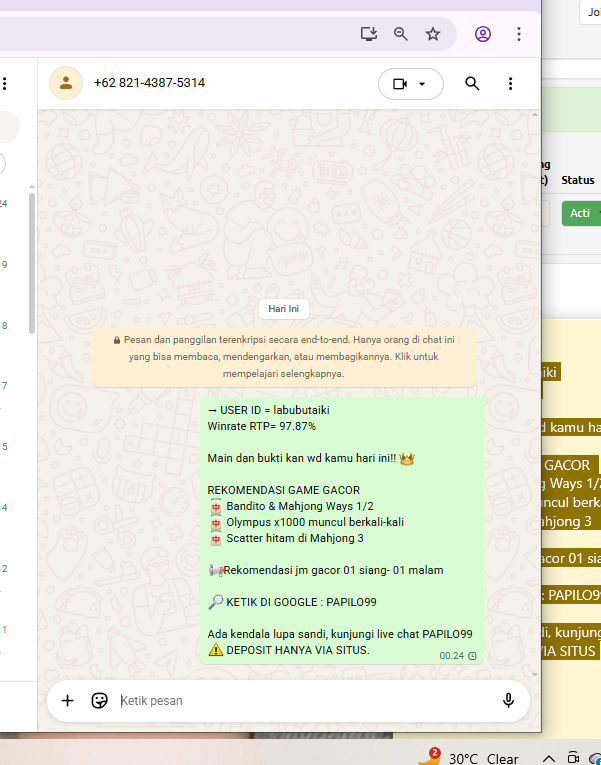This screenshot has height=765, width=601.
Task: Click contact number +62 821-4387-5314
Action: point(149,83)
